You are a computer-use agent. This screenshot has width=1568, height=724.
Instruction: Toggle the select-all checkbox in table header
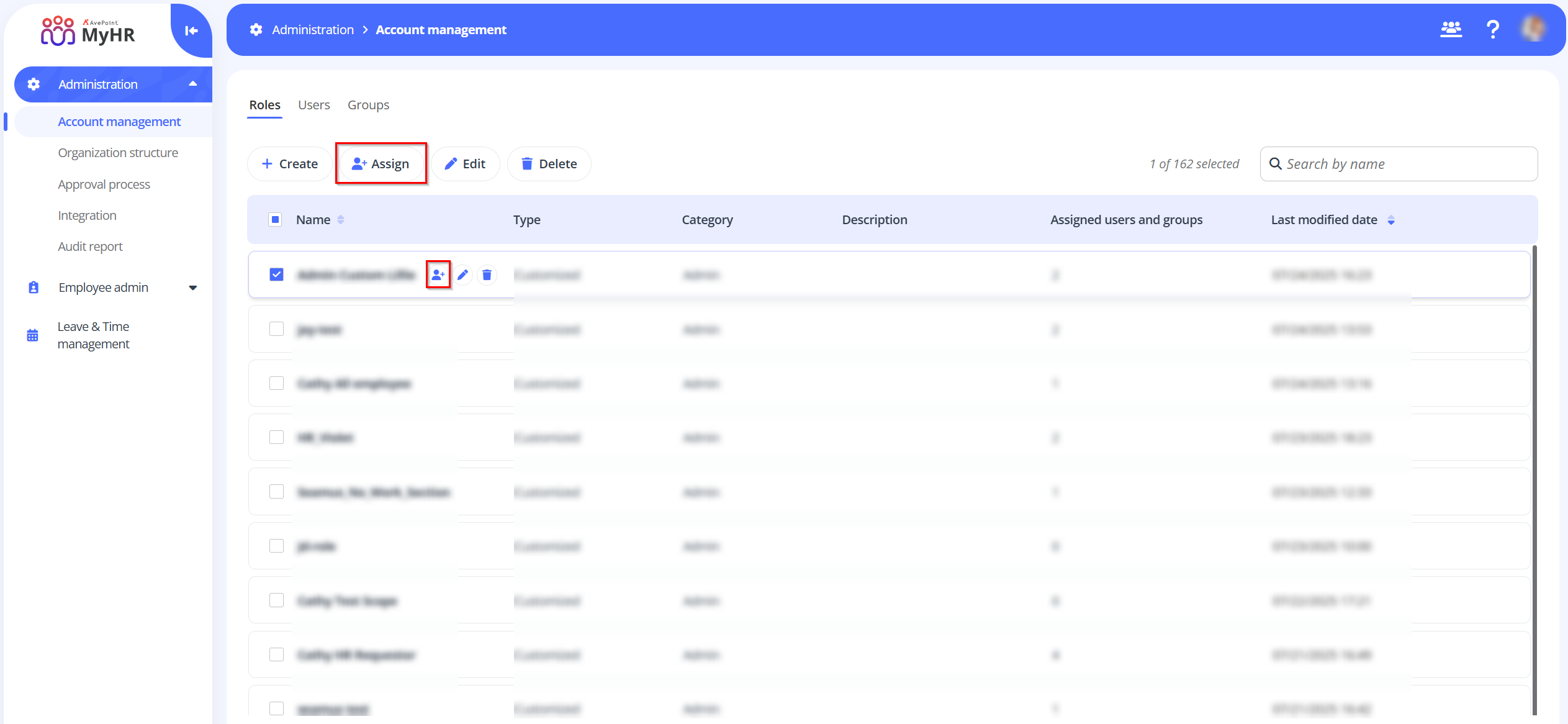tap(275, 220)
